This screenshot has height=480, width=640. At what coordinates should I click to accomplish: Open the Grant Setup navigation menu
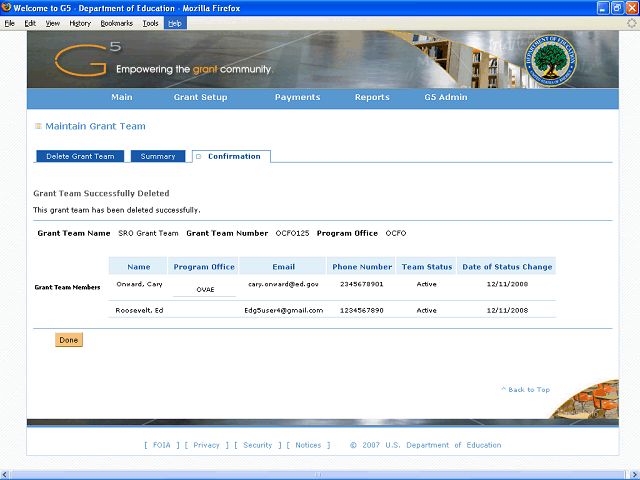click(x=200, y=98)
